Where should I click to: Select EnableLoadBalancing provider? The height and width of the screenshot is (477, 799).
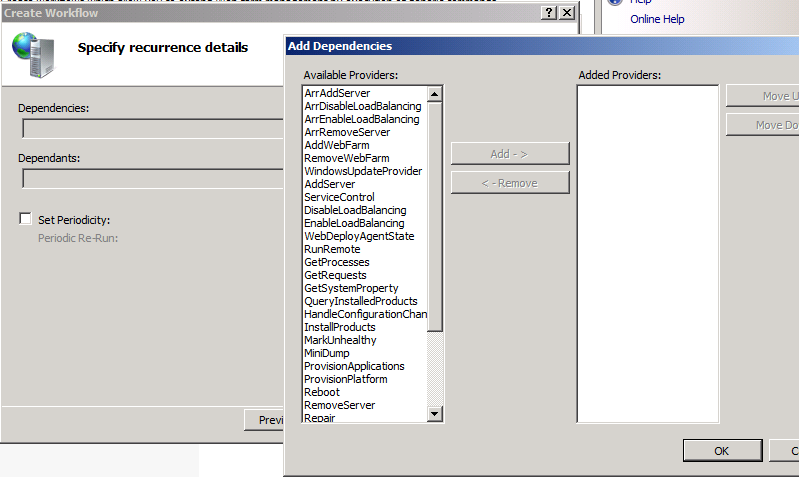click(354, 223)
